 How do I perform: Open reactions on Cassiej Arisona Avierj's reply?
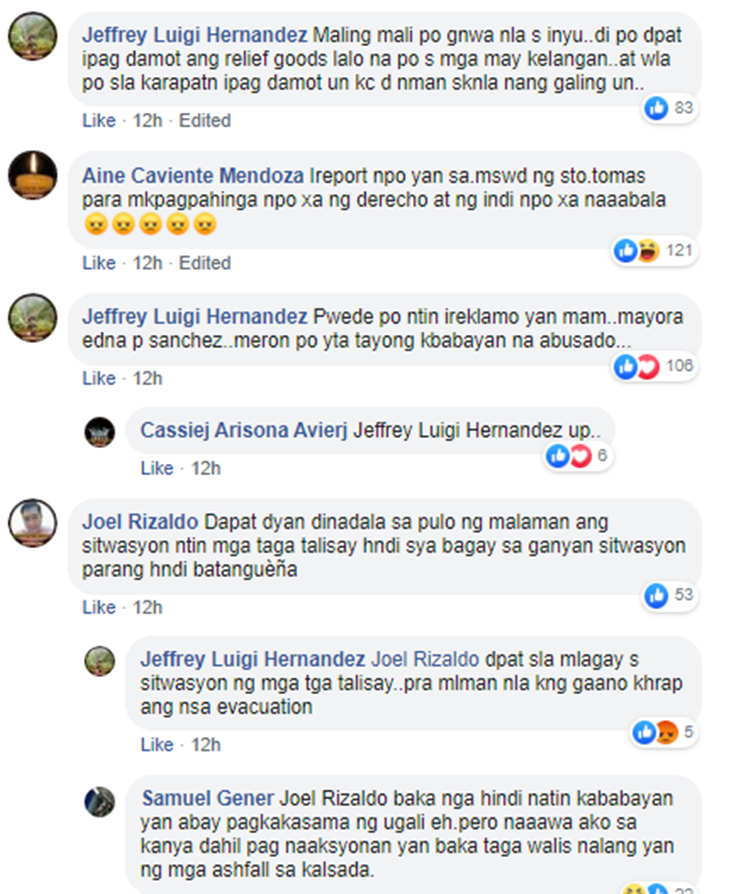tap(577, 456)
